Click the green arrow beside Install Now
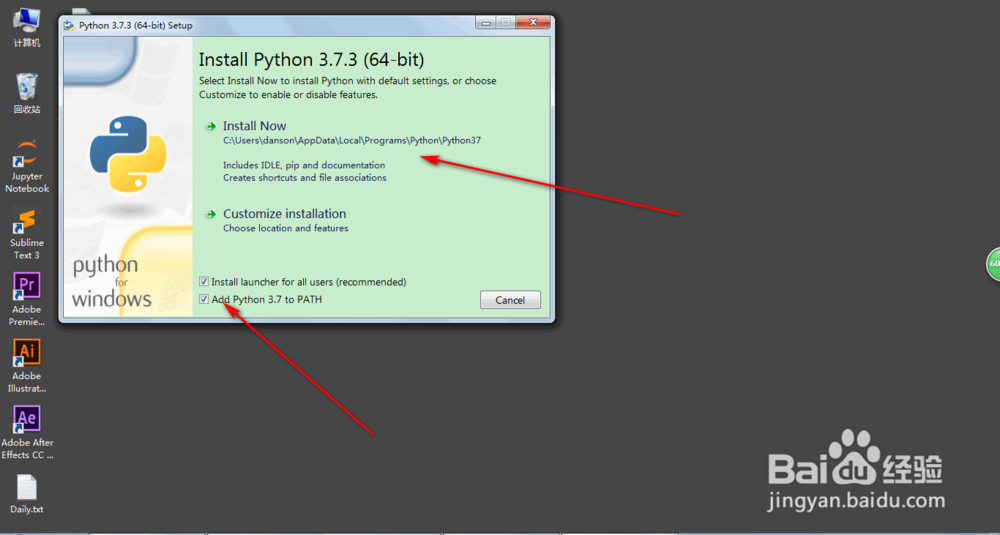This screenshot has width=1000, height=535. coord(210,127)
